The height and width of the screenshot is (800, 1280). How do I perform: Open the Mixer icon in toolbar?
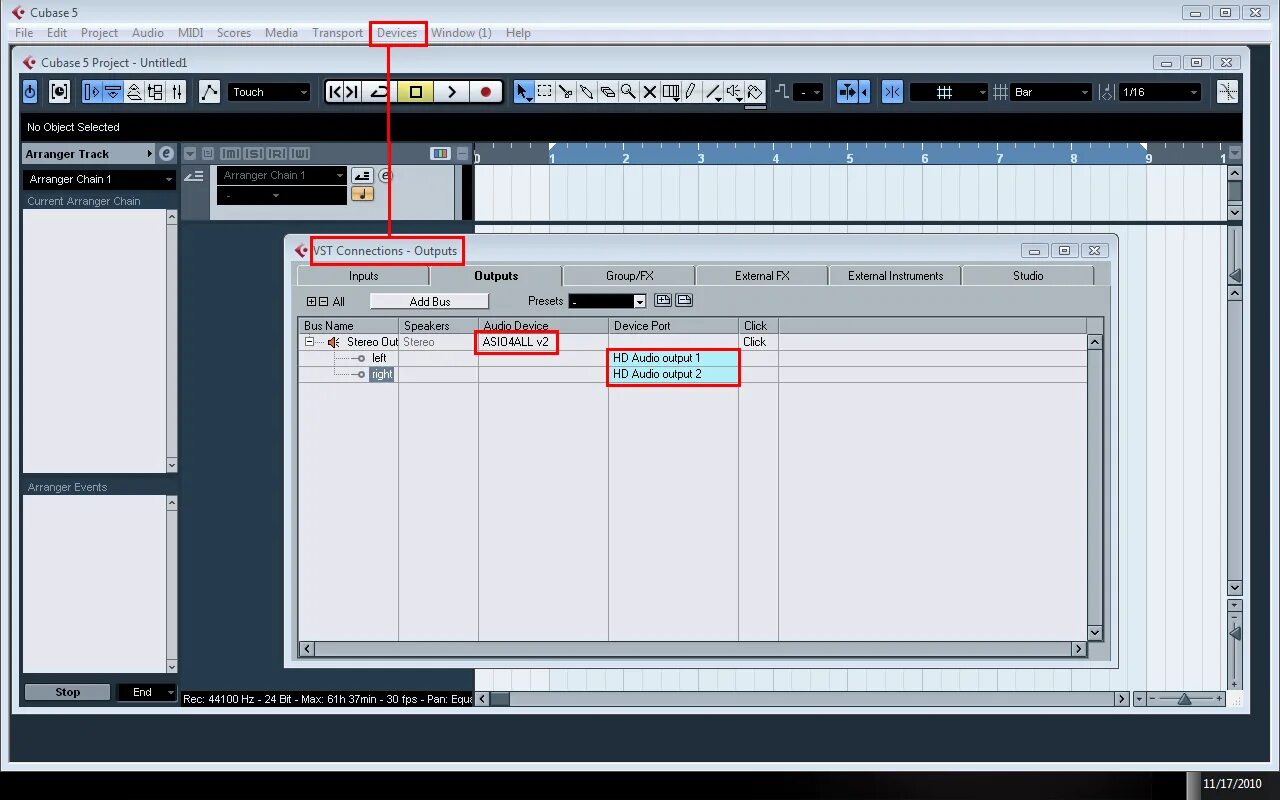176,92
